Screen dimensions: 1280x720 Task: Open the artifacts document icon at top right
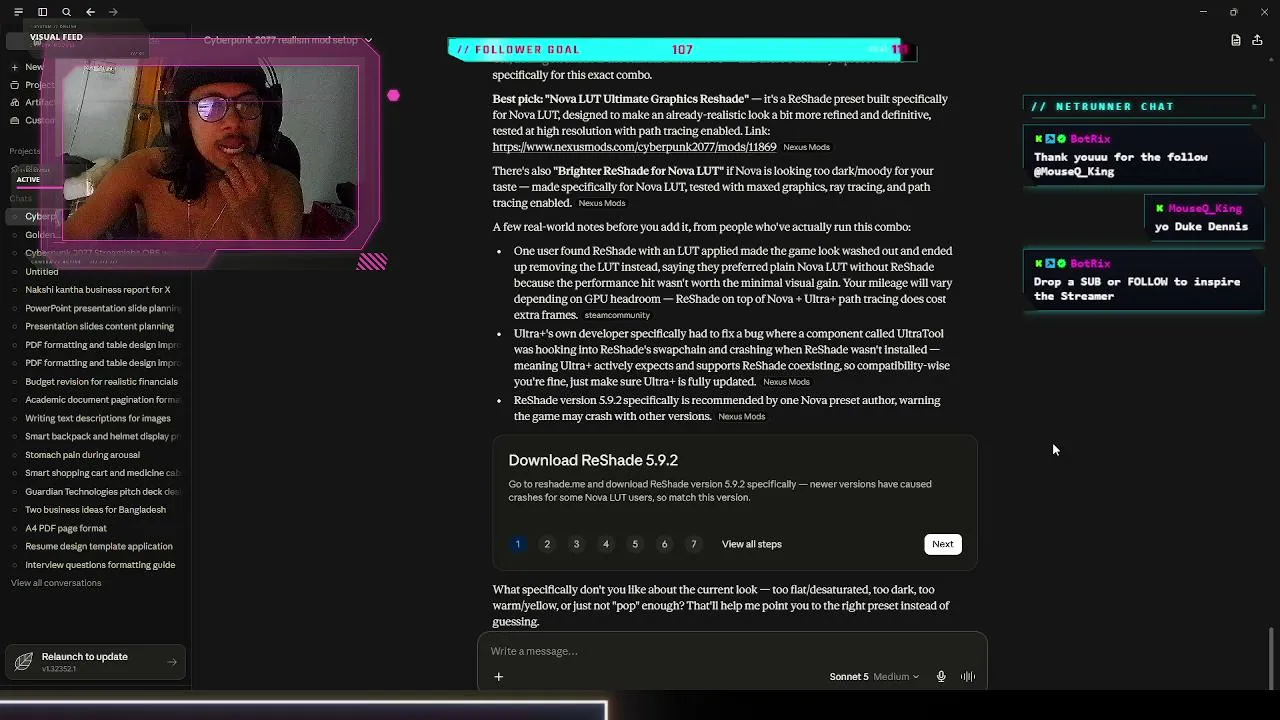pos(1236,40)
